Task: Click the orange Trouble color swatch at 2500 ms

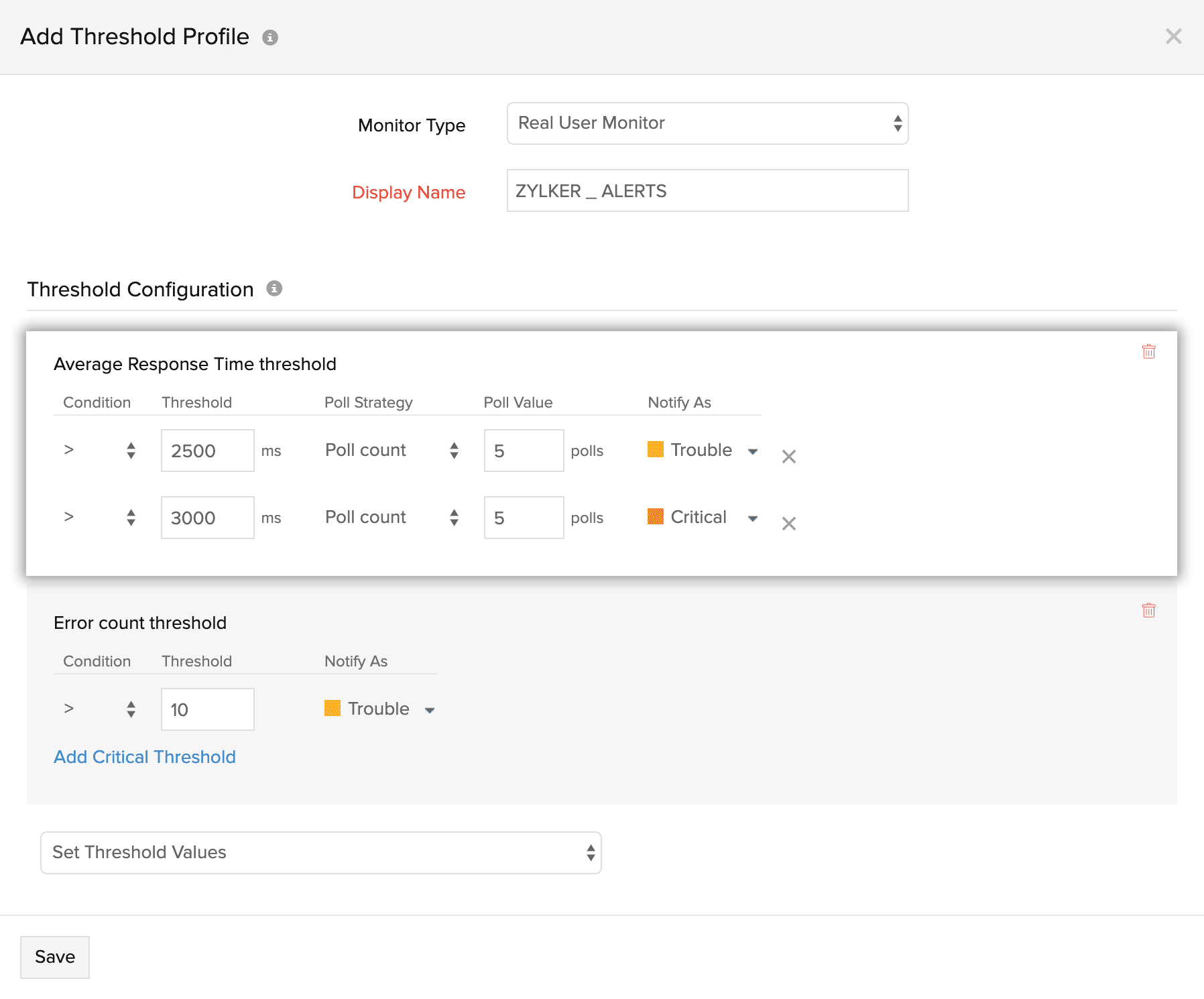Action: [x=655, y=449]
